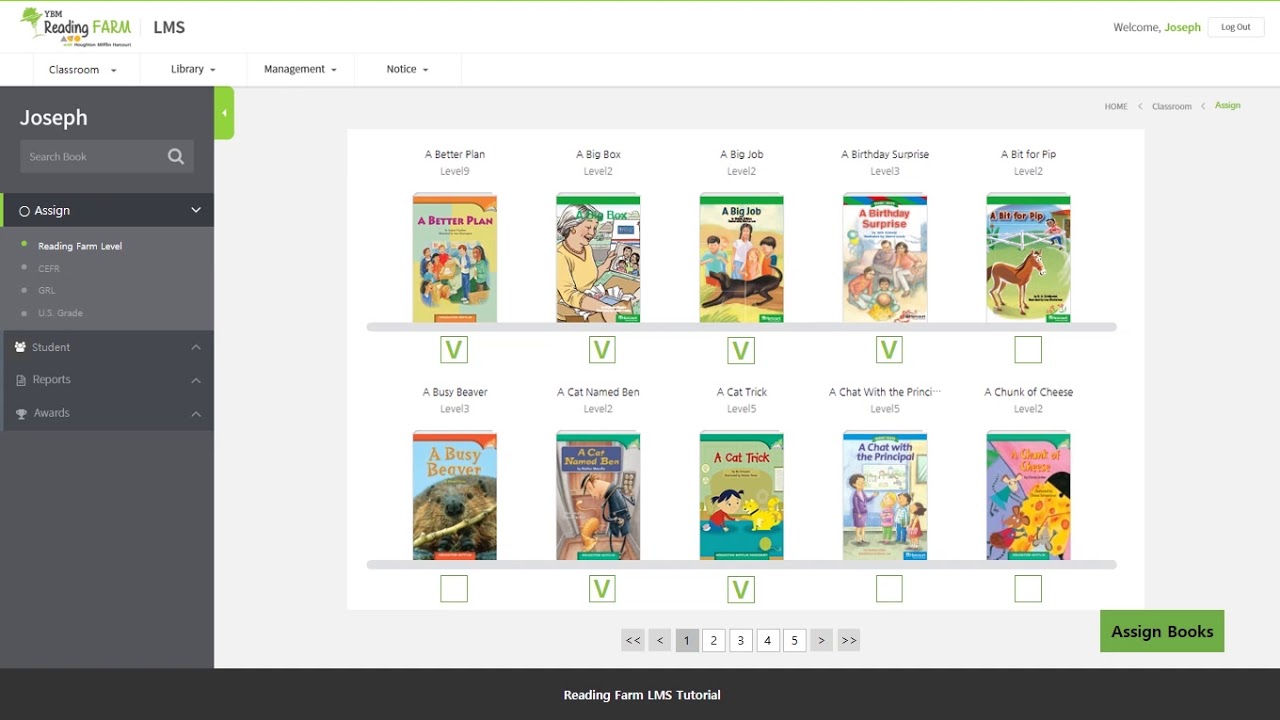Screen dimensions: 1280x720
Task: Click the Log Out button
Action: (1236, 27)
